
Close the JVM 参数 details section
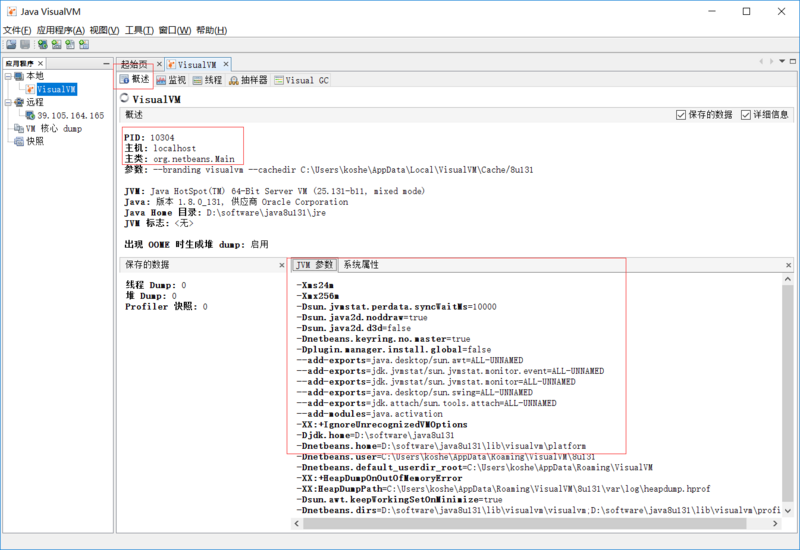tap(788, 265)
